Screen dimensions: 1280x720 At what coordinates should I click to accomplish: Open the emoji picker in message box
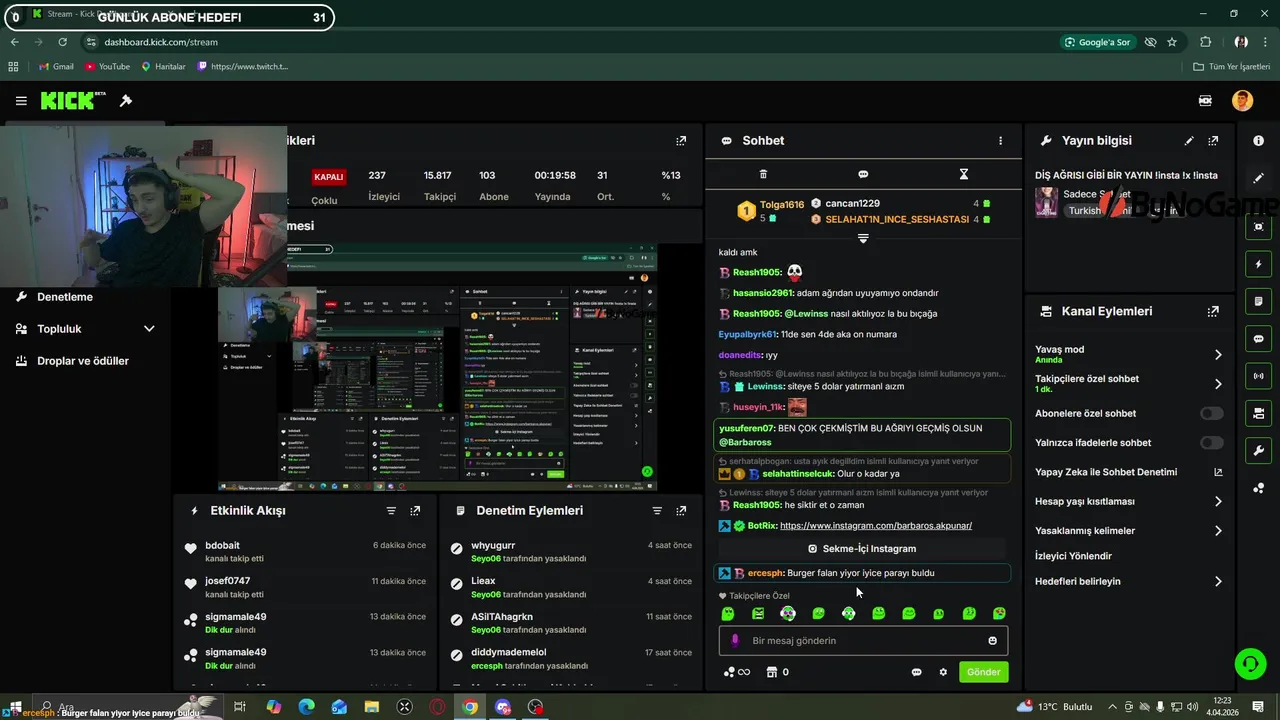993,641
